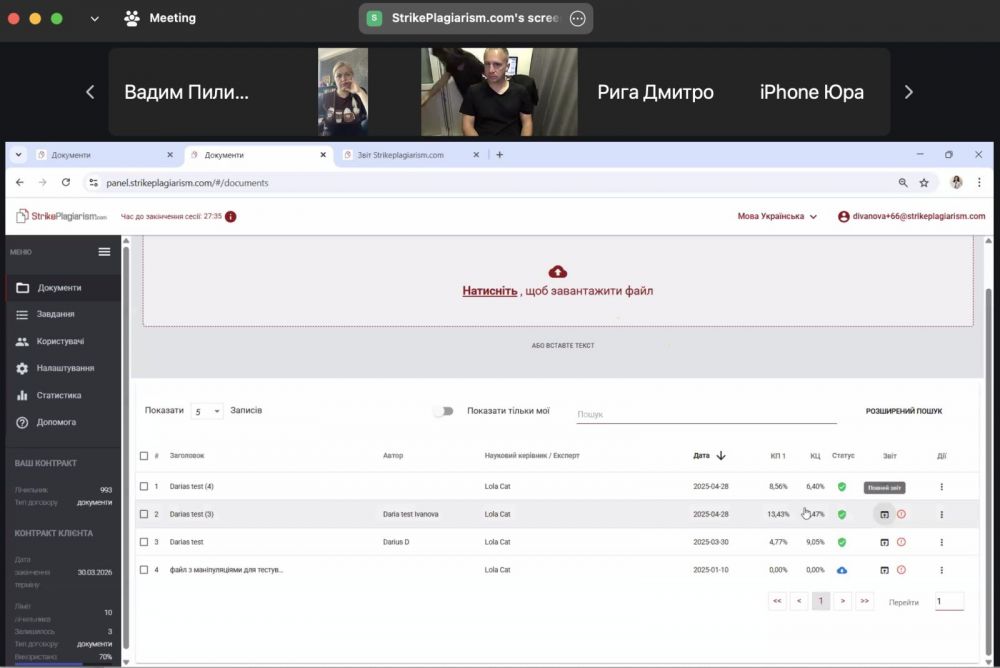Tick the select-all checkbox in table header
The width and height of the screenshot is (1000, 668).
[x=143, y=456]
